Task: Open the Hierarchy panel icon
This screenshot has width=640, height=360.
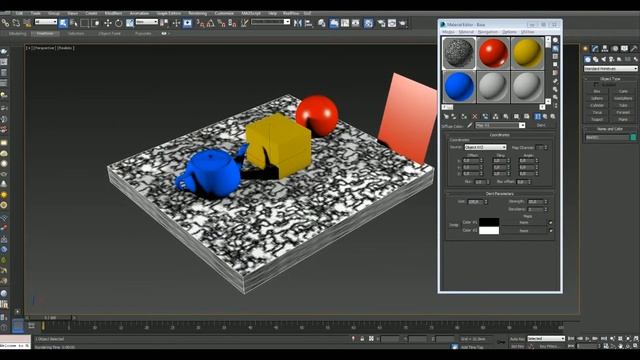Action: coord(605,49)
